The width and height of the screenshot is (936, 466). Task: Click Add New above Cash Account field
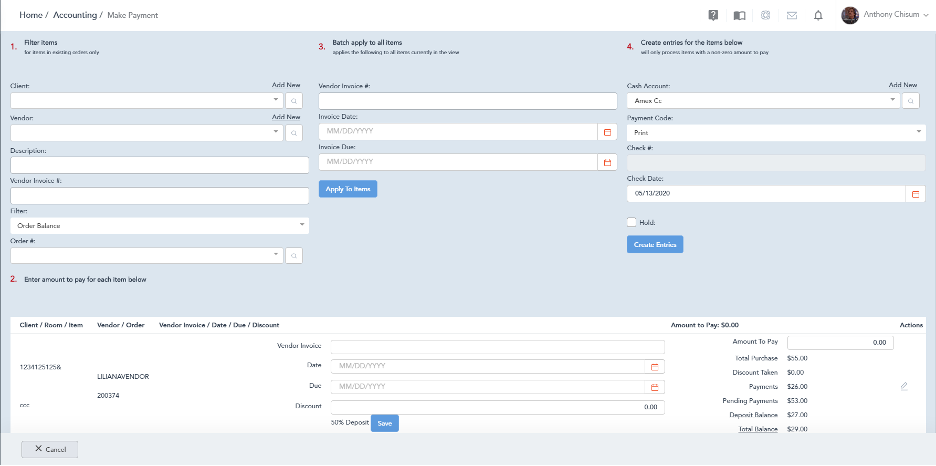pyautogui.click(x=903, y=85)
